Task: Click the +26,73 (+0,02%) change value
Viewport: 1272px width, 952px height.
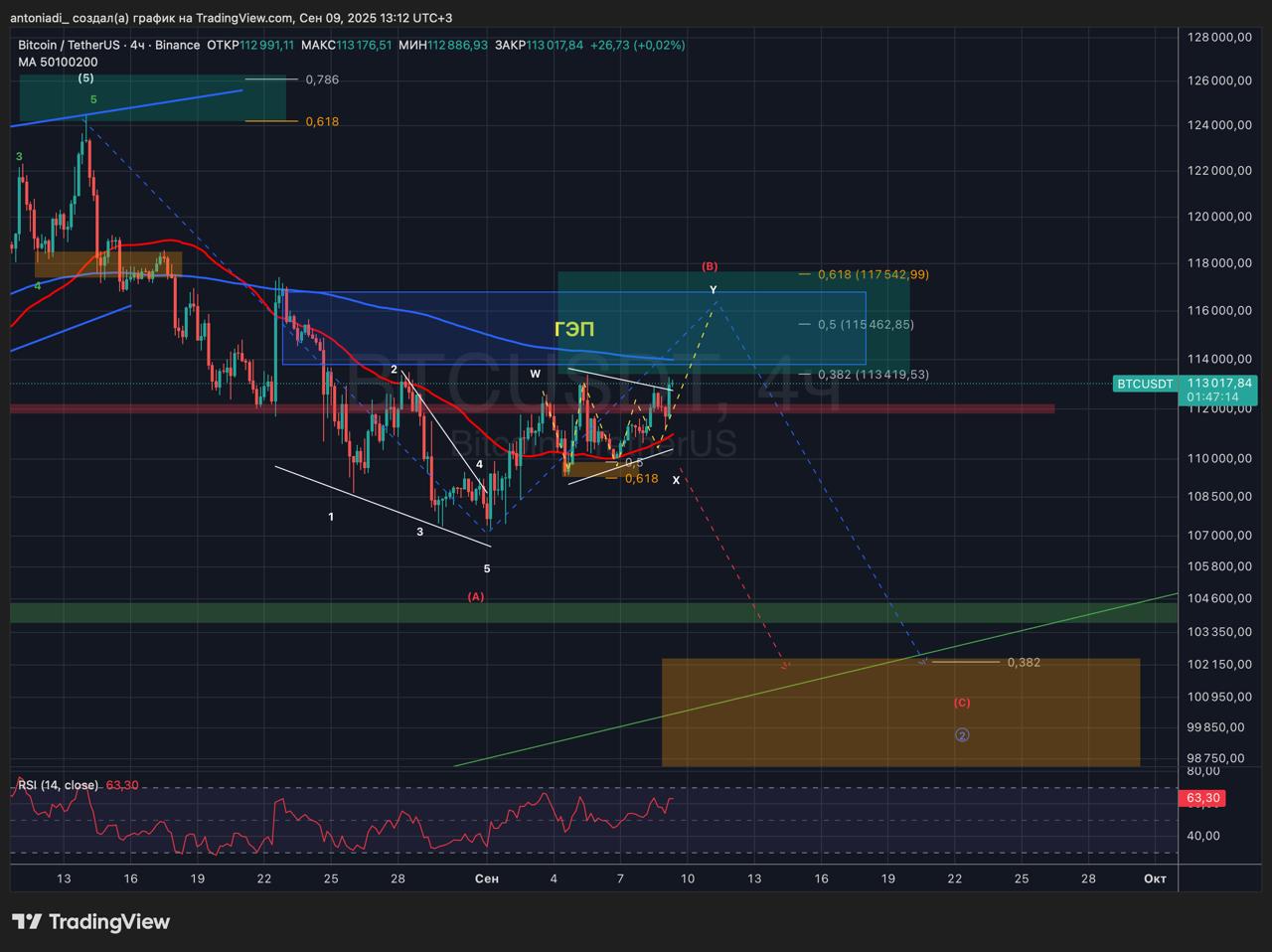Action: pyautogui.click(x=638, y=45)
